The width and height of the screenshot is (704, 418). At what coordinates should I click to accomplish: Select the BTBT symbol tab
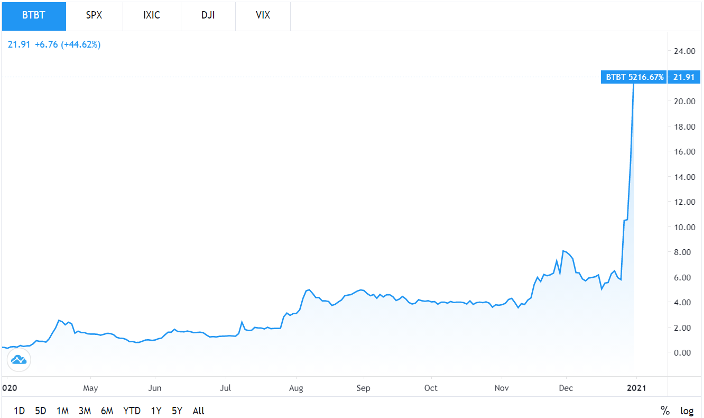click(34, 15)
